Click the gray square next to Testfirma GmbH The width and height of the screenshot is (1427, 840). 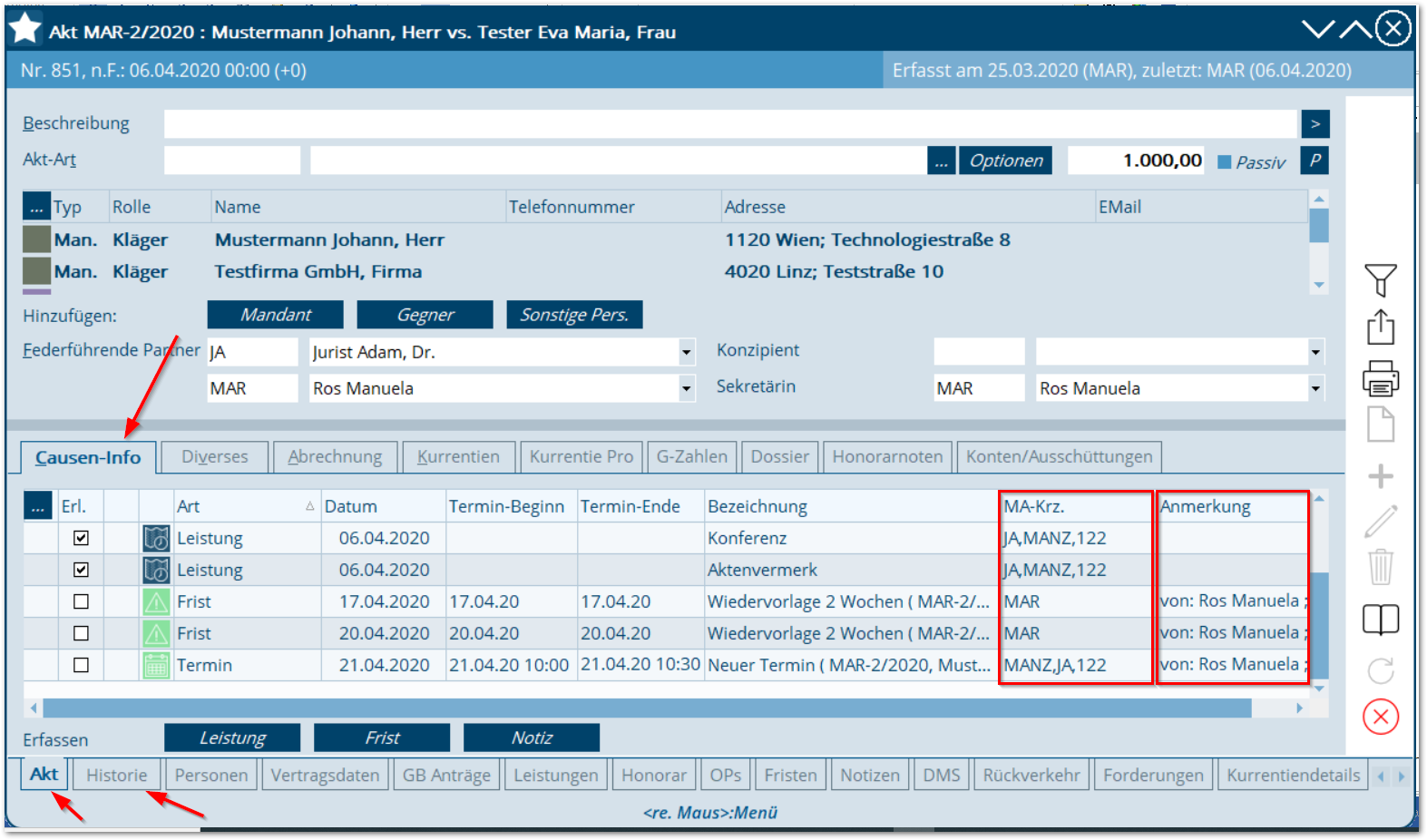36,271
